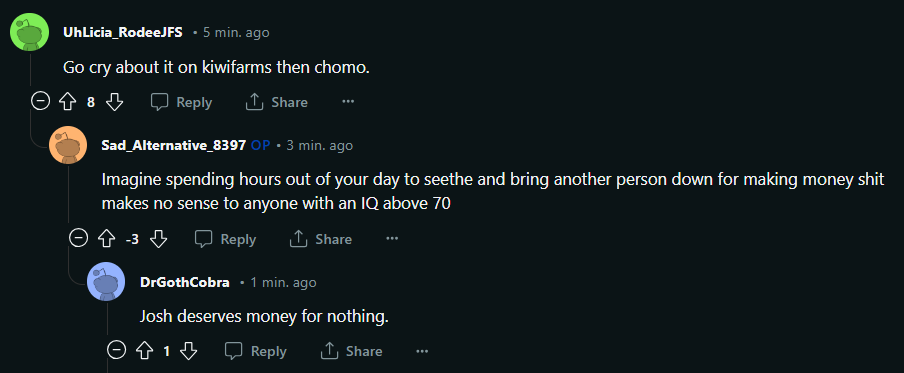Open the DrGothCobra username link
Screen dimensions: 904x373
[x=184, y=282]
